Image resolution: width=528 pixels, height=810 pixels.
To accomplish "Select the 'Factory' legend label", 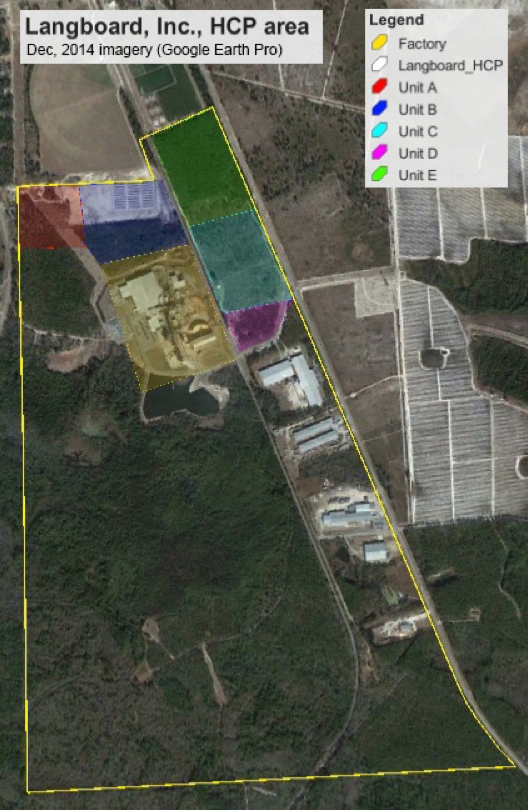I will [x=422, y=44].
